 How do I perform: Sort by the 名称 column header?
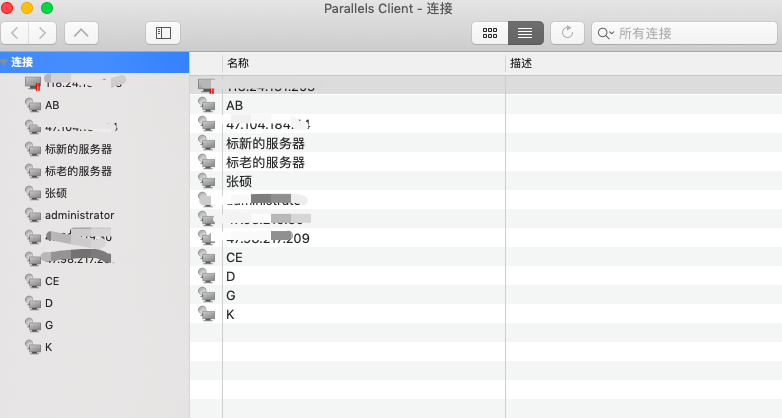pyautogui.click(x=364, y=63)
